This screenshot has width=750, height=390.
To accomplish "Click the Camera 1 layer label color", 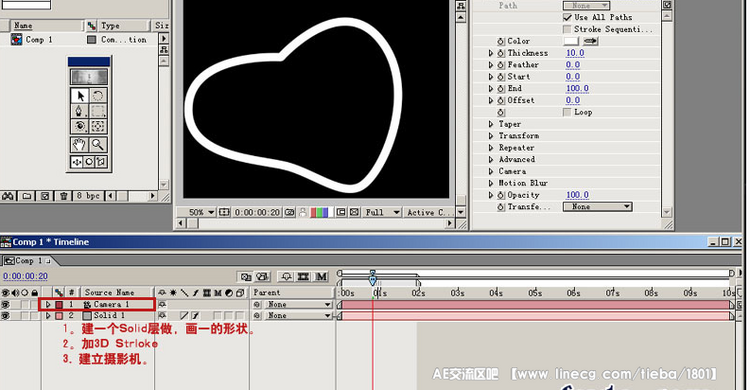I will tap(59, 304).
